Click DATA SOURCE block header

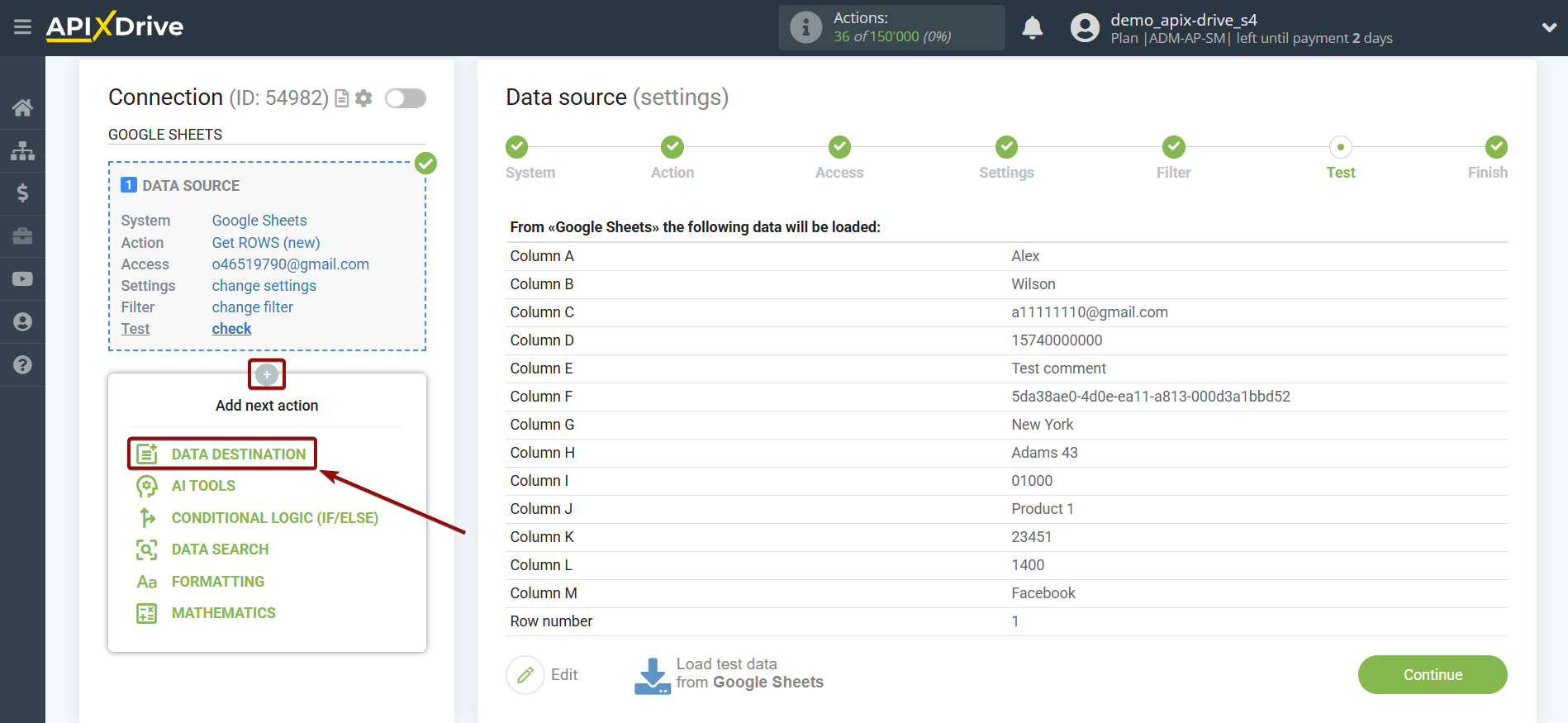(x=191, y=186)
